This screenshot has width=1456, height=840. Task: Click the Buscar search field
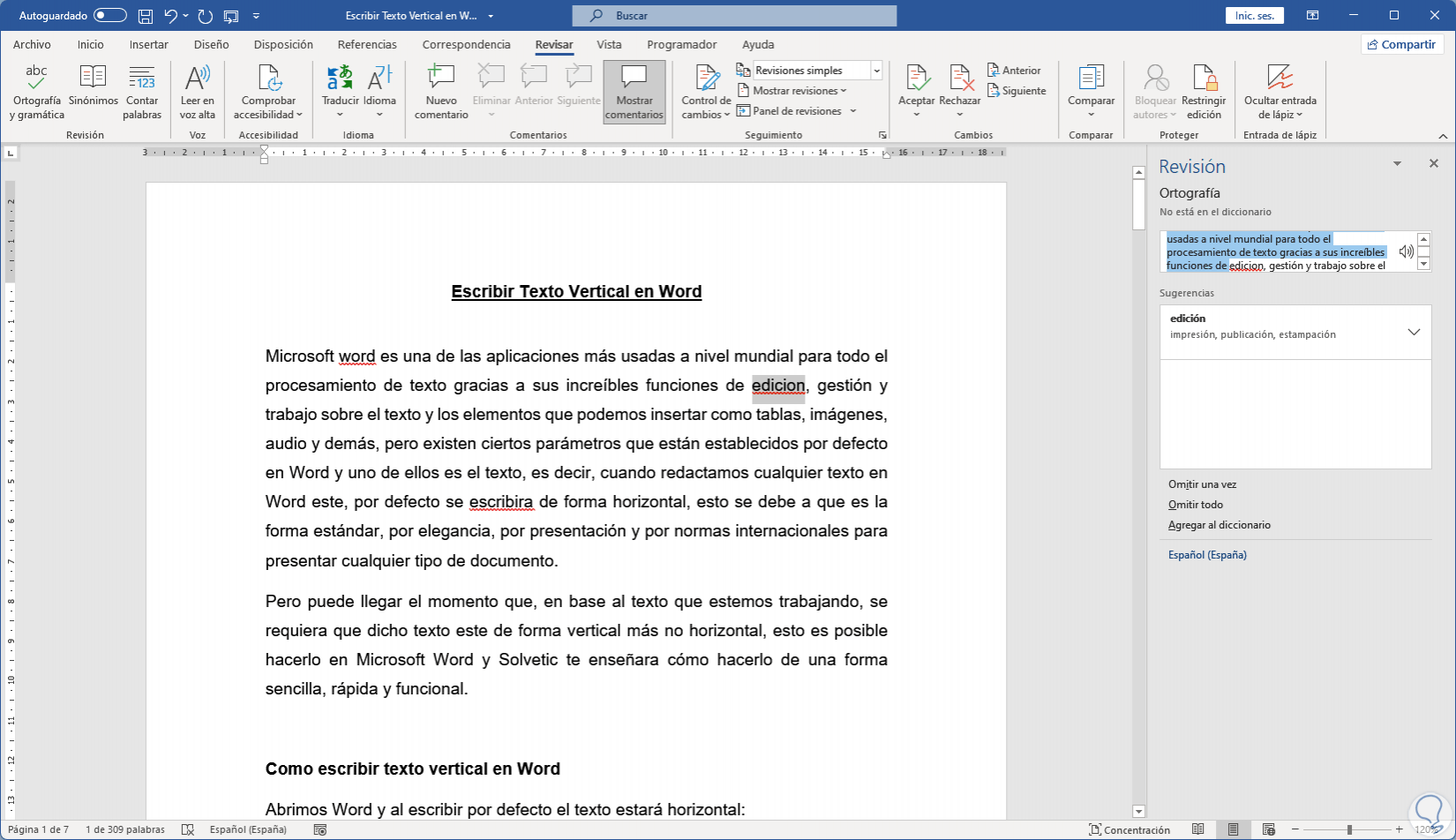point(734,16)
